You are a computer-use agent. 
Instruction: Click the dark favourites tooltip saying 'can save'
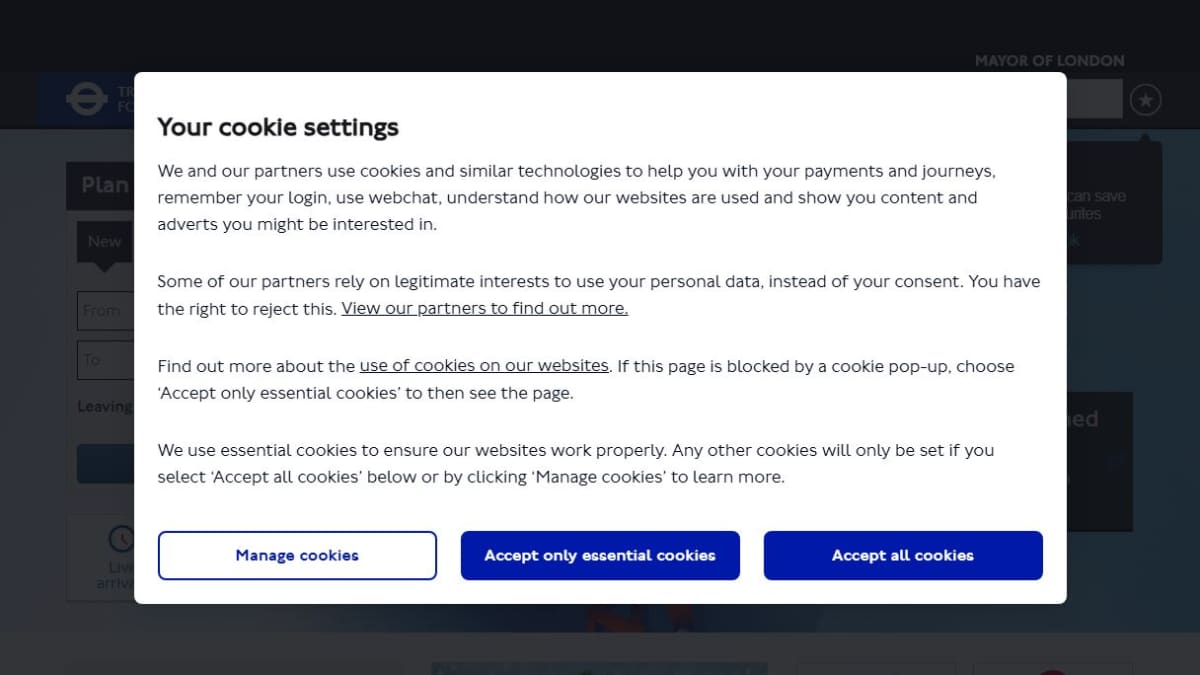pos(1114,203)
